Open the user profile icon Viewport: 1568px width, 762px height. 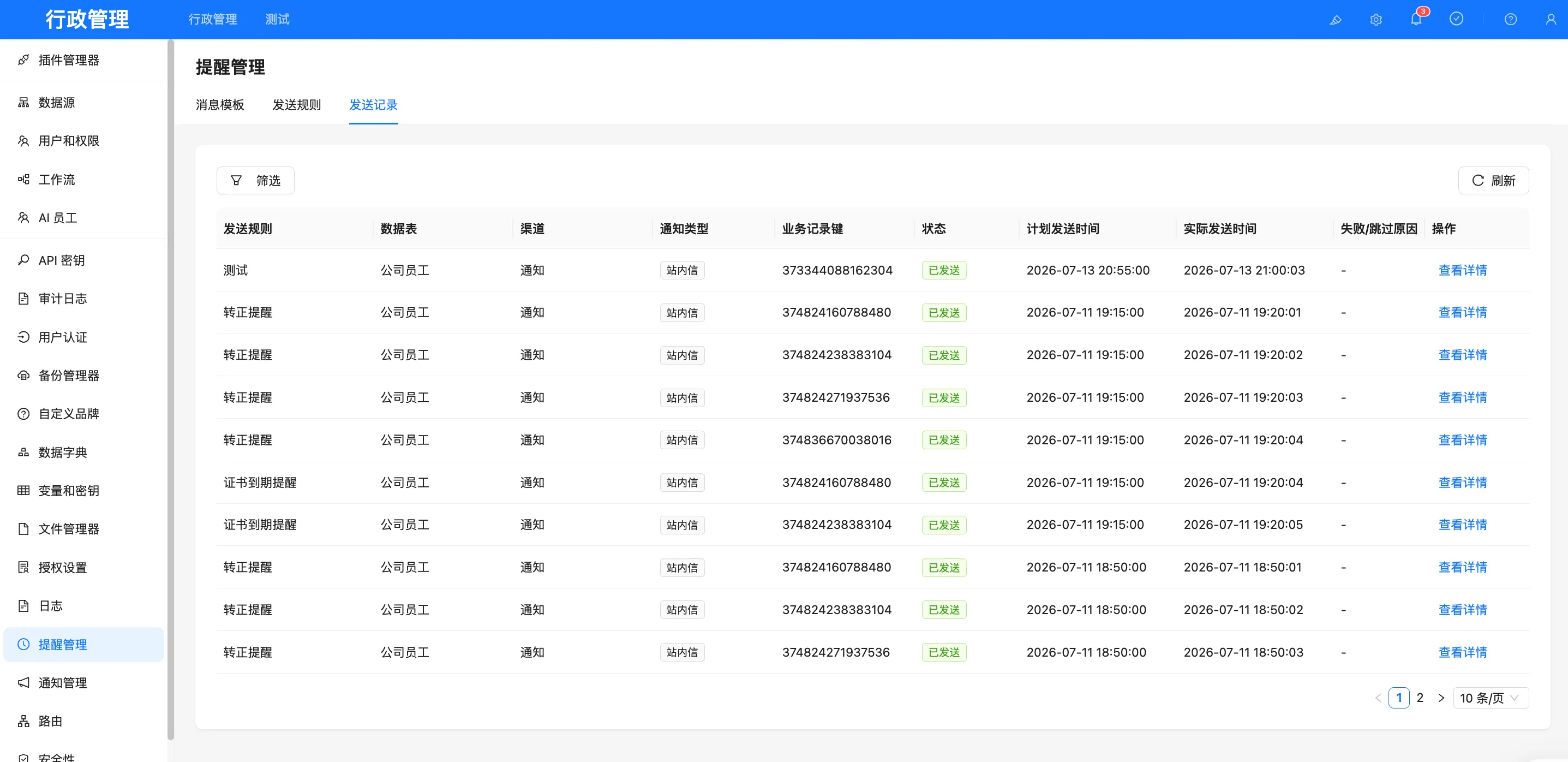[x=1551, y=20]
